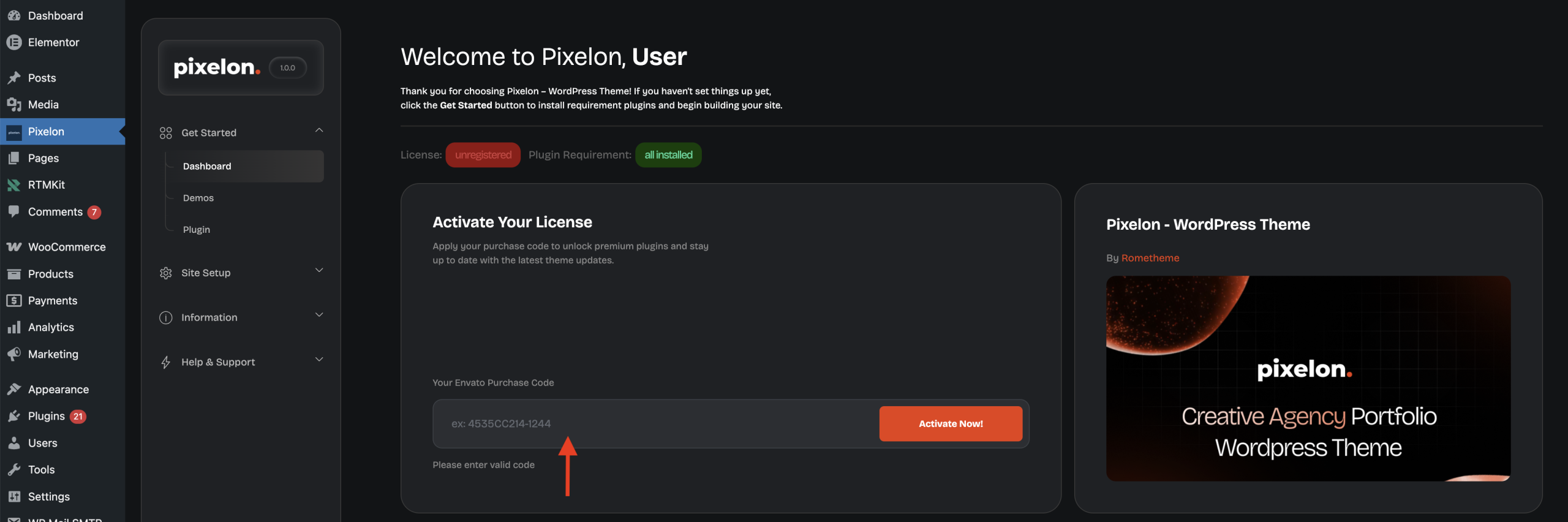1568x522 pixels.
Task: Open the Demos submenu item
Action: coord(198,198)
